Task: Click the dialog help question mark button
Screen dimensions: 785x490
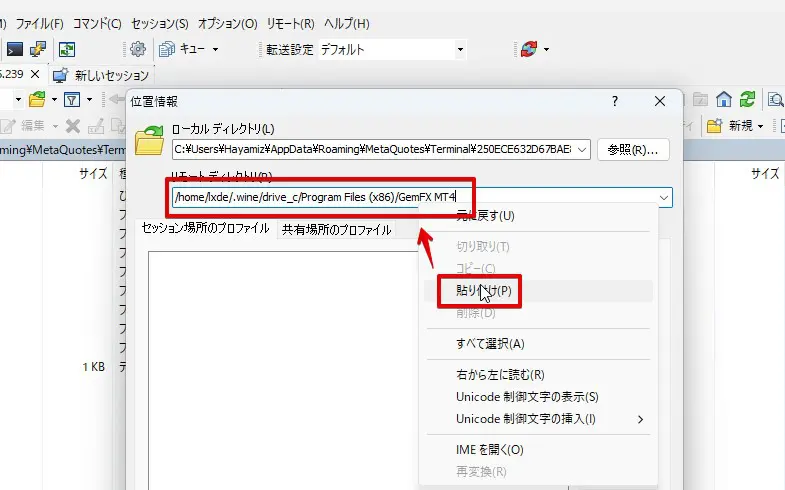Action: (616, 101)
